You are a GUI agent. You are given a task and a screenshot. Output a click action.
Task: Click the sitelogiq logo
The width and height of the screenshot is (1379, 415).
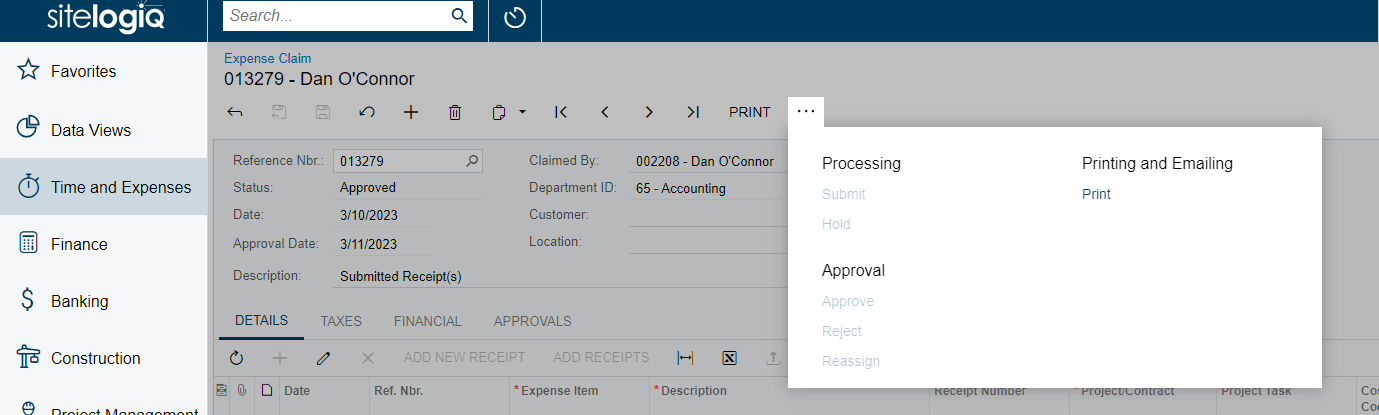[x=106, y=18]
